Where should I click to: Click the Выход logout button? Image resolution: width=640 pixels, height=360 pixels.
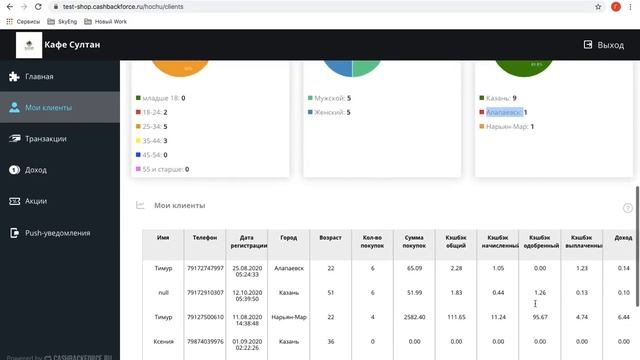604,45
